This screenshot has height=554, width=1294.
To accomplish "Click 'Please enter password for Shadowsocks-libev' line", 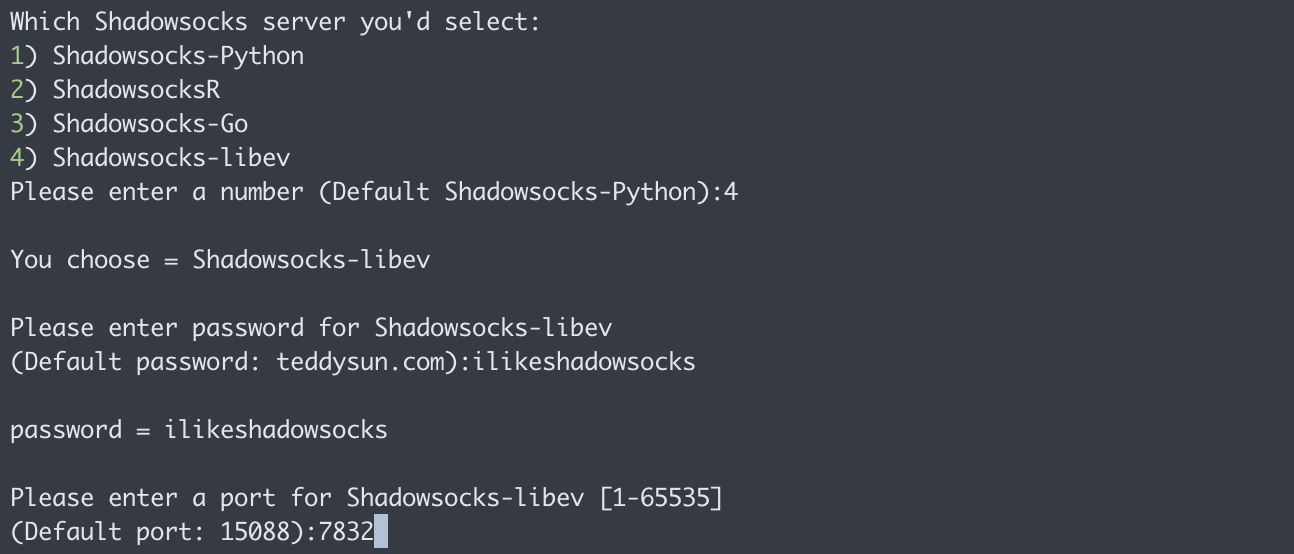I will tap(311, 328).
